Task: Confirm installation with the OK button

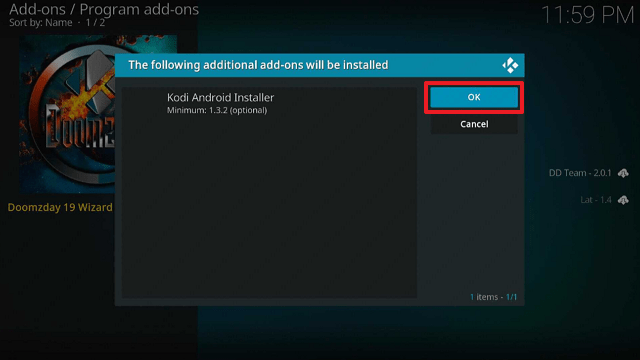Action: (x=474, y=97)
